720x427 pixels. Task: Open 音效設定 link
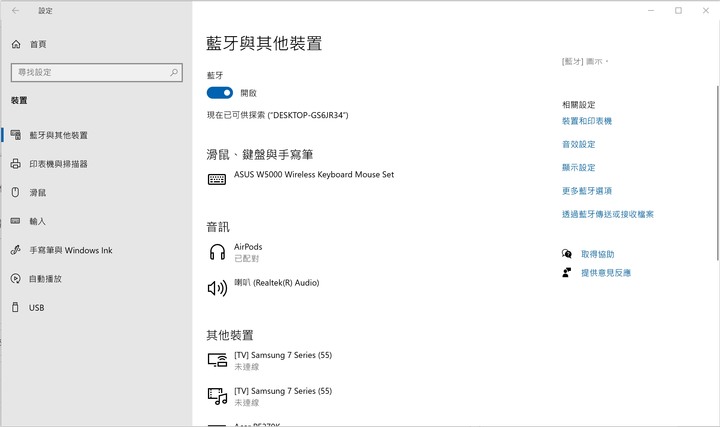(579, 145)
